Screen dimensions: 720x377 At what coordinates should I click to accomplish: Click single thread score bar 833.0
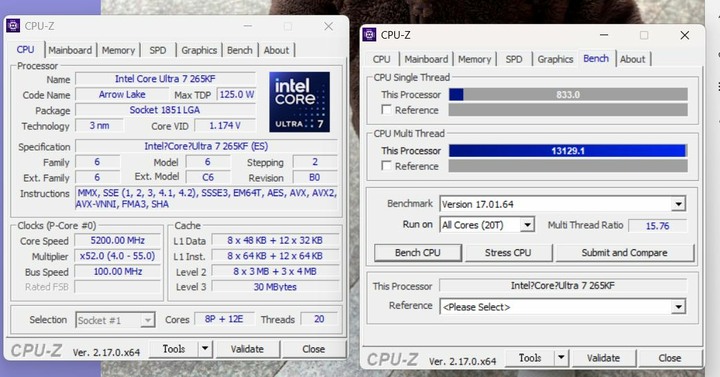pyautogui.click(x=568, y=95)
